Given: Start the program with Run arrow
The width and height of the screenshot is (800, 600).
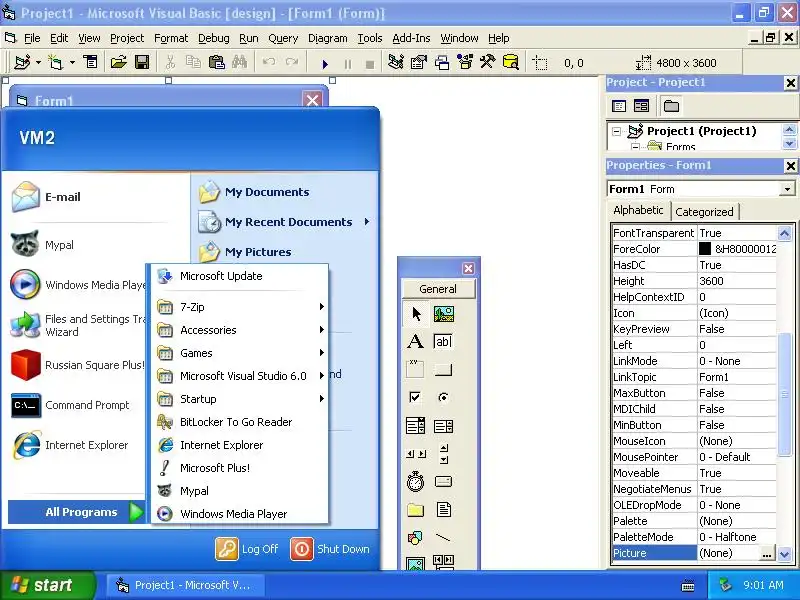Looking at the screenshot, I should pyautogui.click(x=325, y=64).
